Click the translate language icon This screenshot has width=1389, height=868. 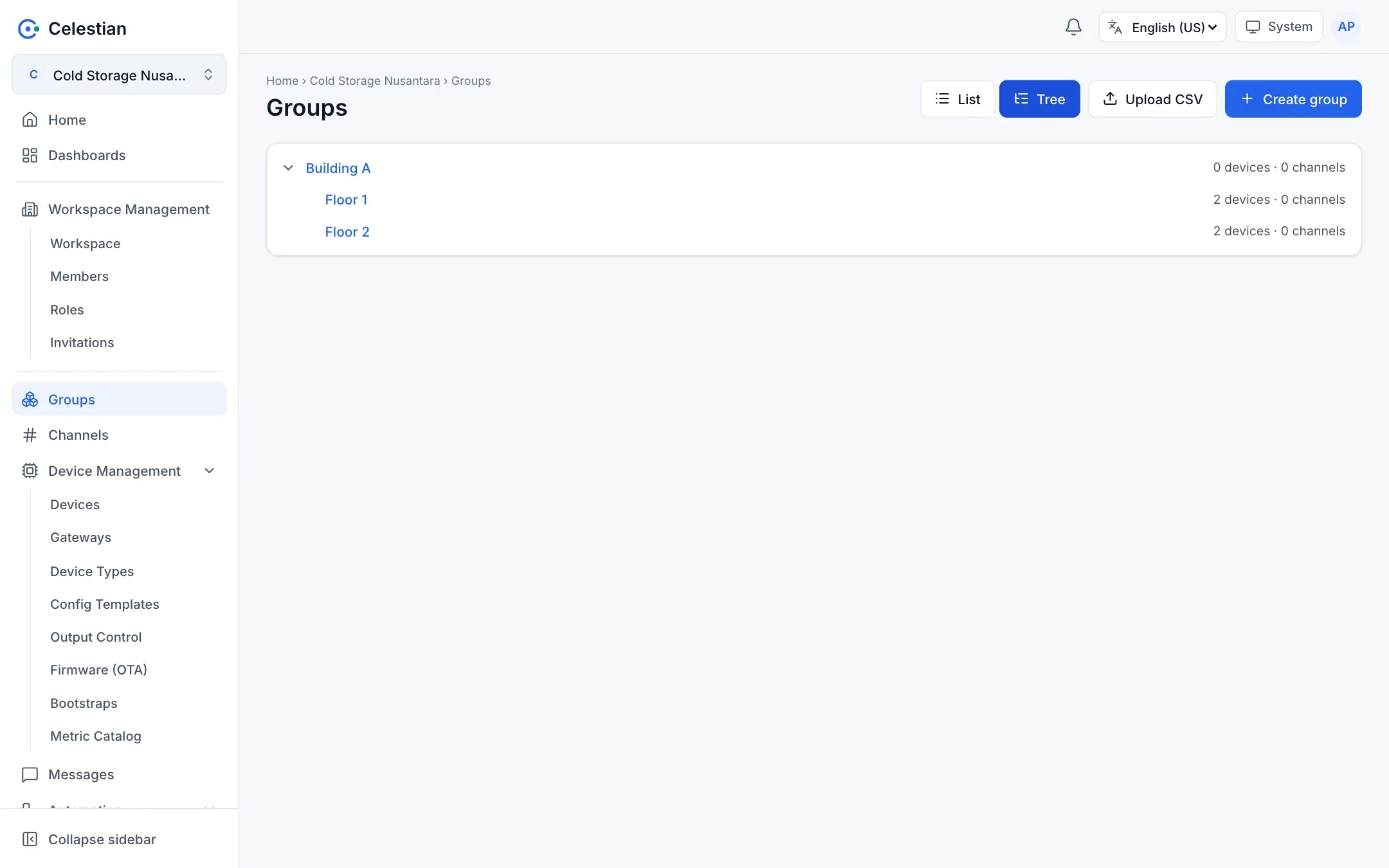[1115, 28]
